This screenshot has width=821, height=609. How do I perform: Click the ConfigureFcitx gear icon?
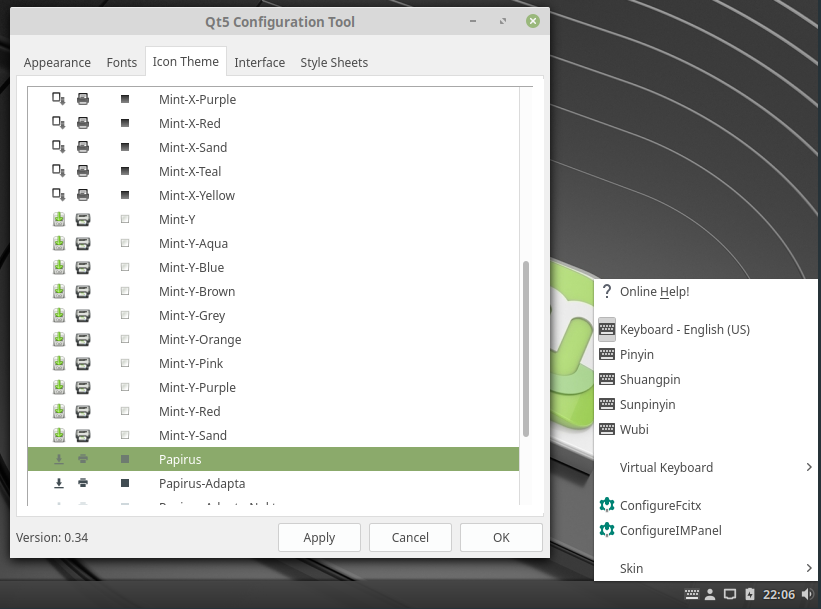(606, 505)
